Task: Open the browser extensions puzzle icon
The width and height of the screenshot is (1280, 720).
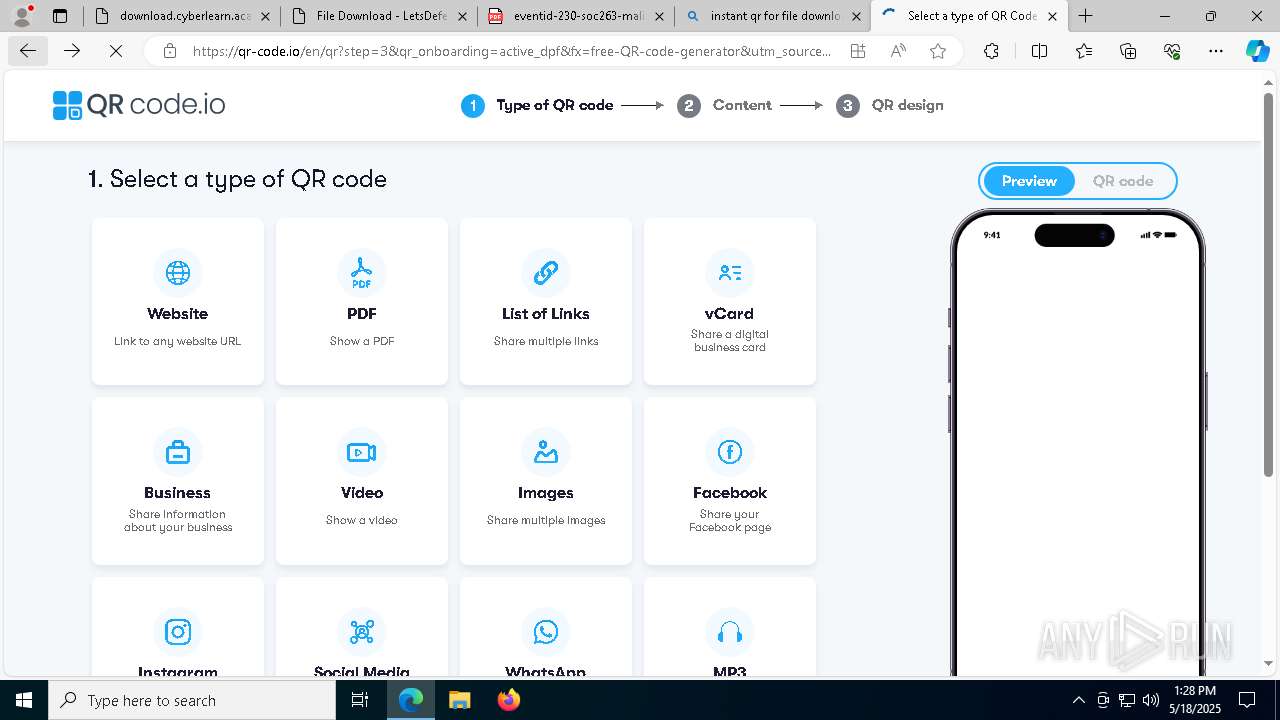Action: tap(991, 51)
